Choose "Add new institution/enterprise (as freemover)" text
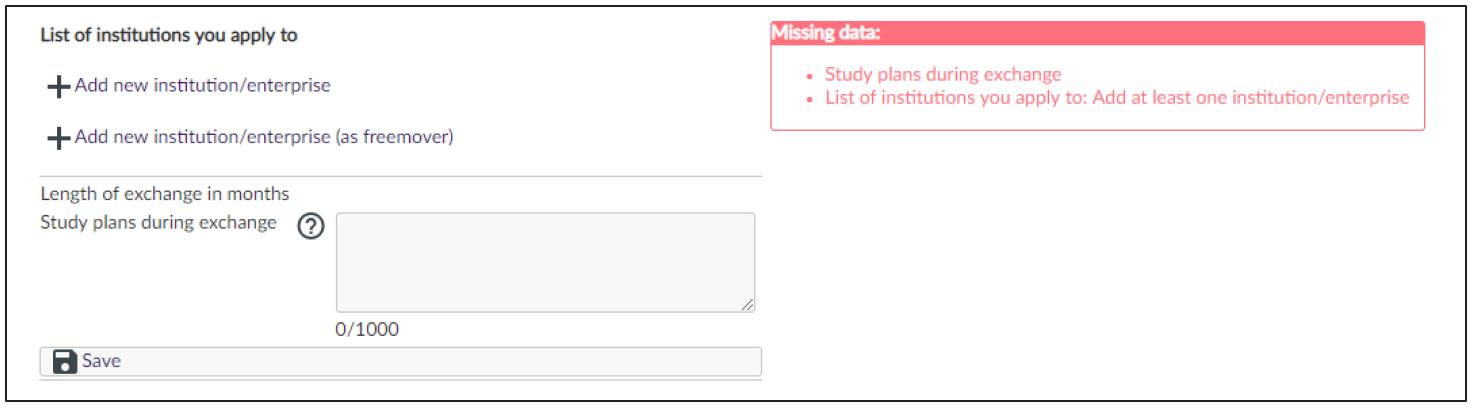1473x411 pixels. coord(264,137)
